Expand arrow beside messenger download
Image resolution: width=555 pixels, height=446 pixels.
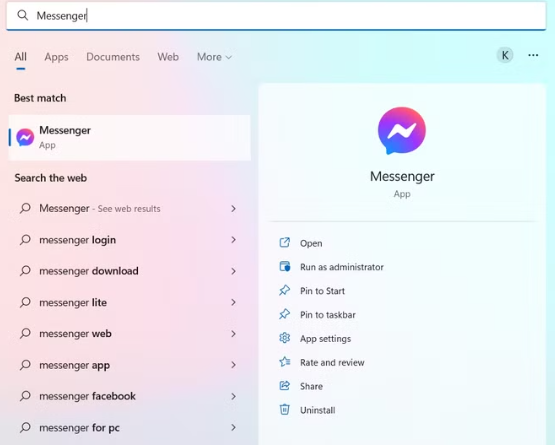(233, 271)
